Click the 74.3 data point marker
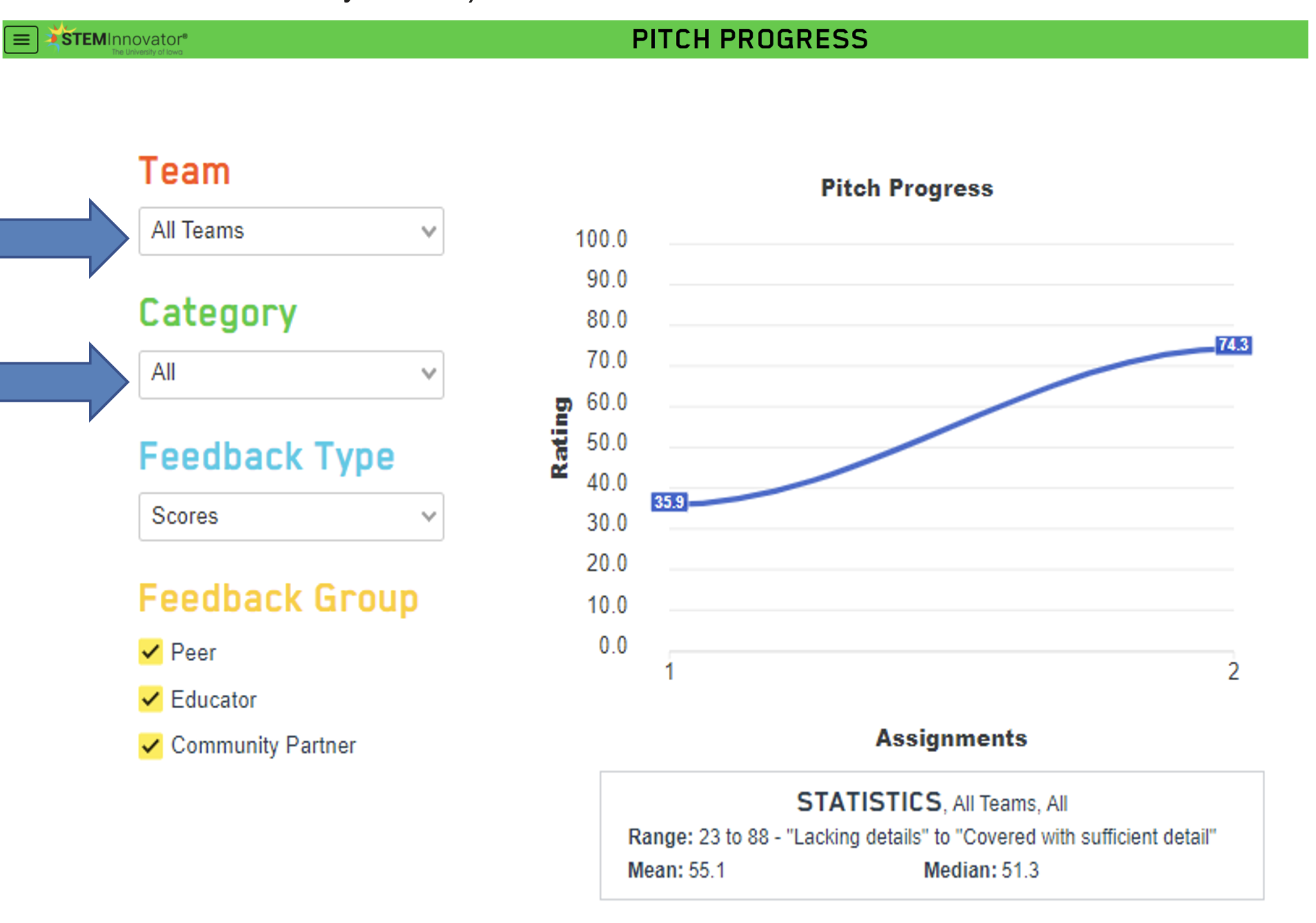 [1233, 345]
